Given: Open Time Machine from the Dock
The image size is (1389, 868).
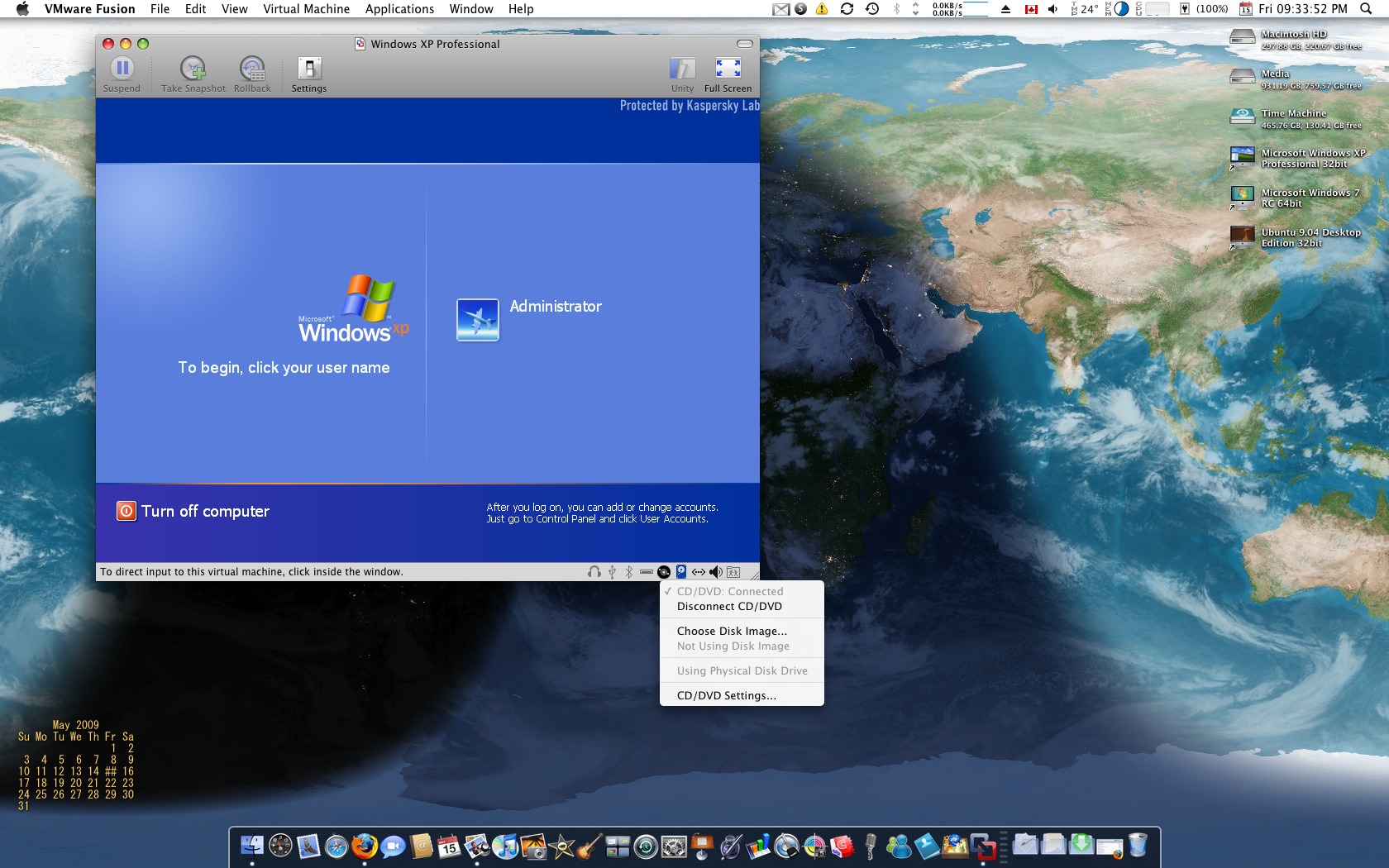Looking at the screenshot, I should [x=646, y=846].
